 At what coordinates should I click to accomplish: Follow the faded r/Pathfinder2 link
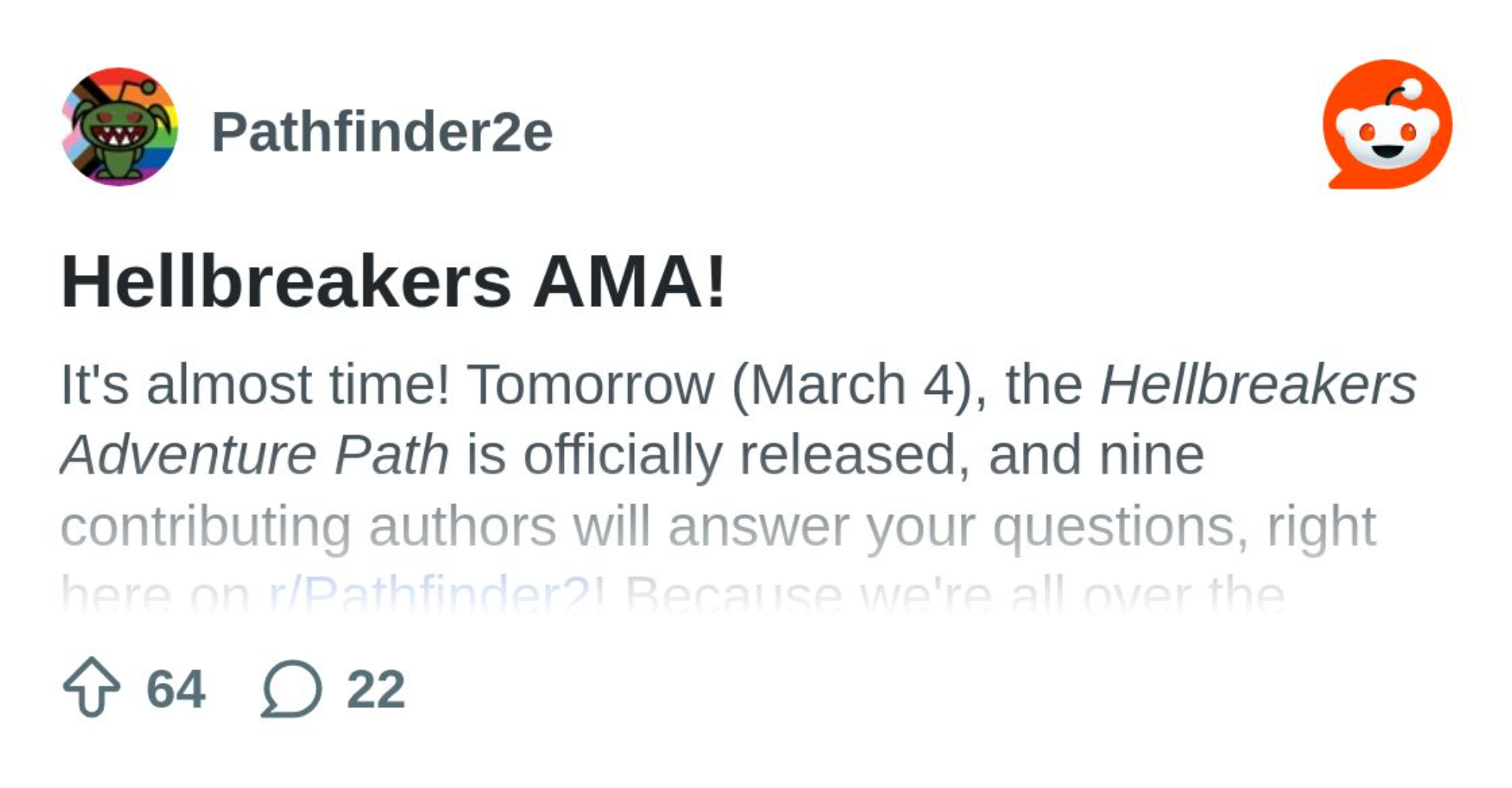tap(429, 594)
